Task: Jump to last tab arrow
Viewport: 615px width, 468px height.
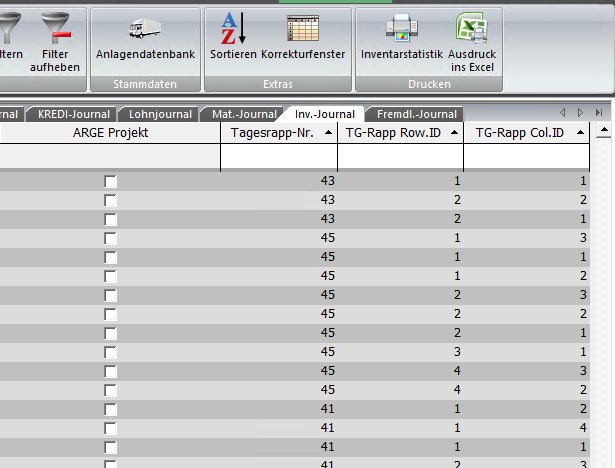Action: [598, 113]
